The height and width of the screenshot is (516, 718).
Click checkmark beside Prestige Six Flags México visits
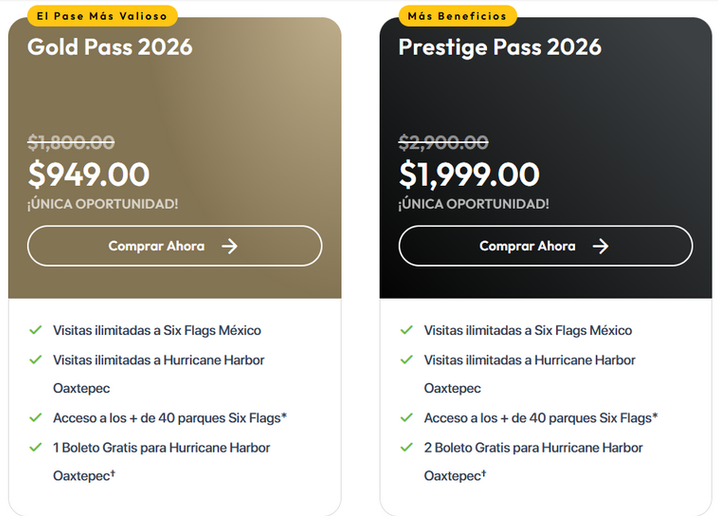click(x=406, y=330)
